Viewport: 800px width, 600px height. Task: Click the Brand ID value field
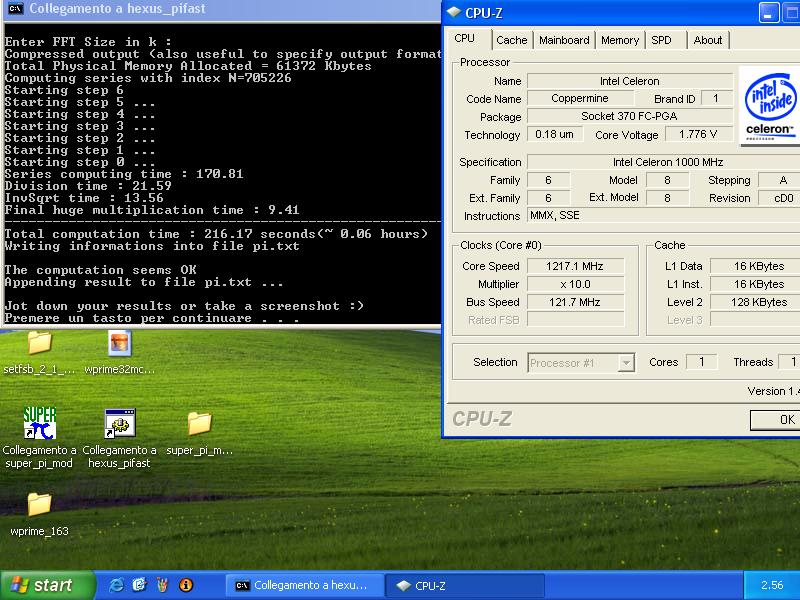pyautogui.click(x=717, y=98)
